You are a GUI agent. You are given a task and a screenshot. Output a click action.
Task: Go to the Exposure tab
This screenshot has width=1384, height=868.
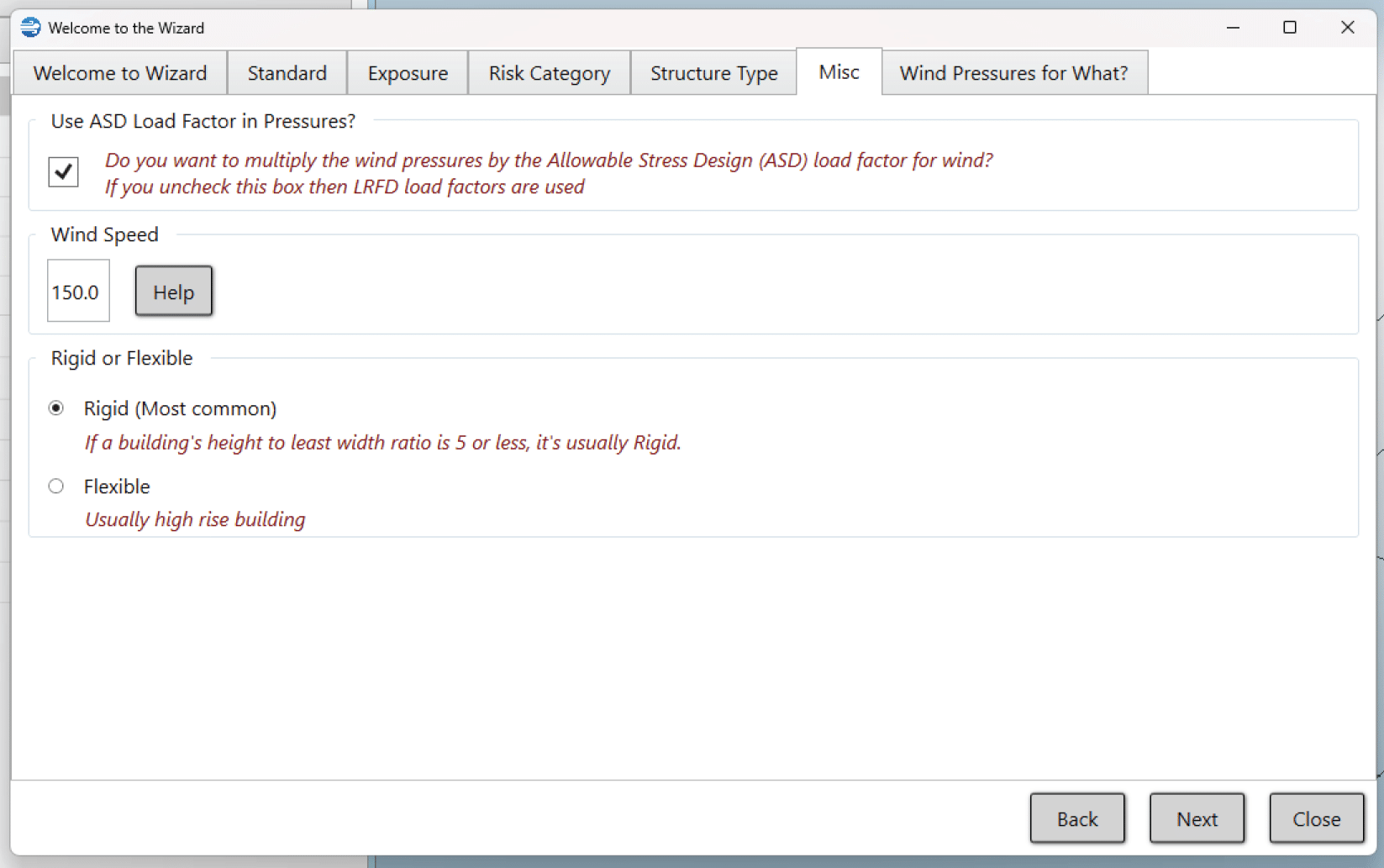tap(408, 73)
